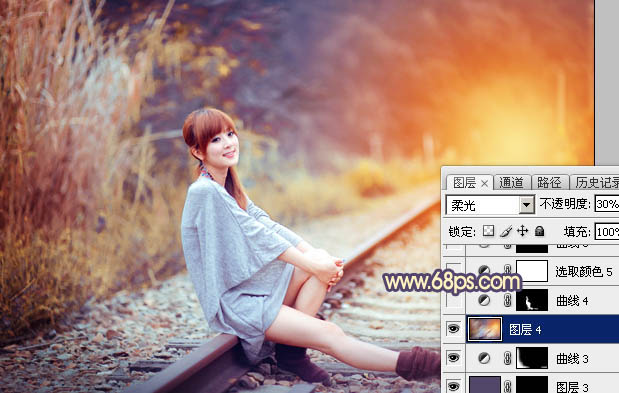
Task: Click the 填充 label
Action: pos(577,232)
